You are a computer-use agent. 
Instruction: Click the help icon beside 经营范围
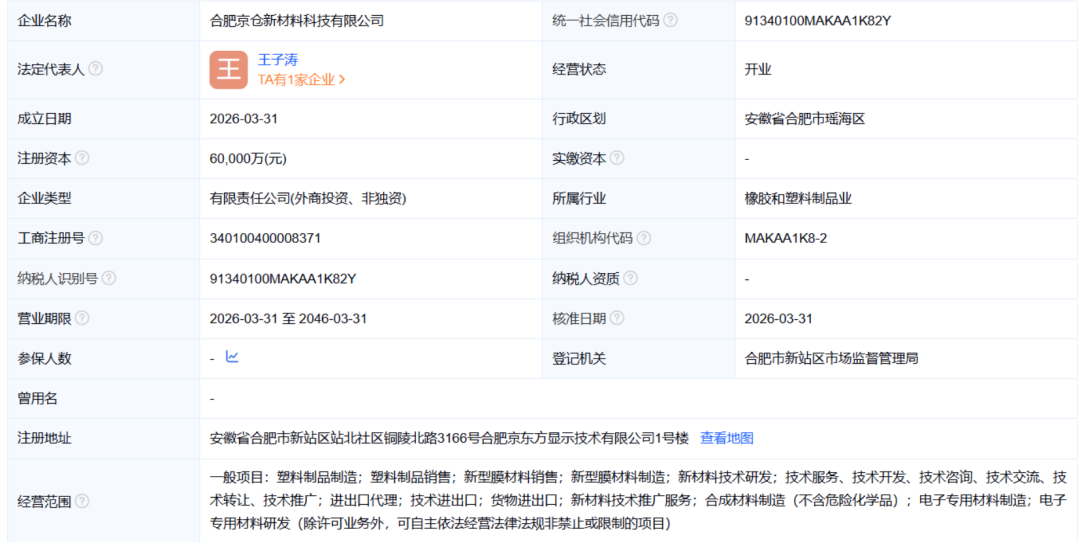coord(82,501)
